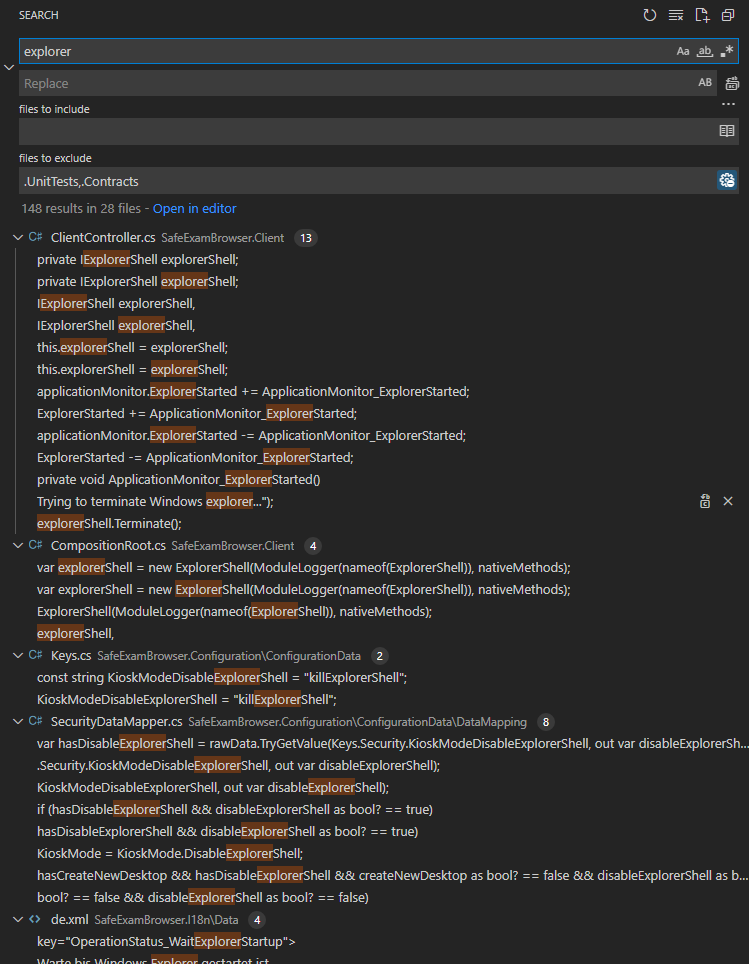Select result 'key="OperationStatus_WaitExplorerStartup">'
The image size is (749, 964).
(x=166, y=942)
